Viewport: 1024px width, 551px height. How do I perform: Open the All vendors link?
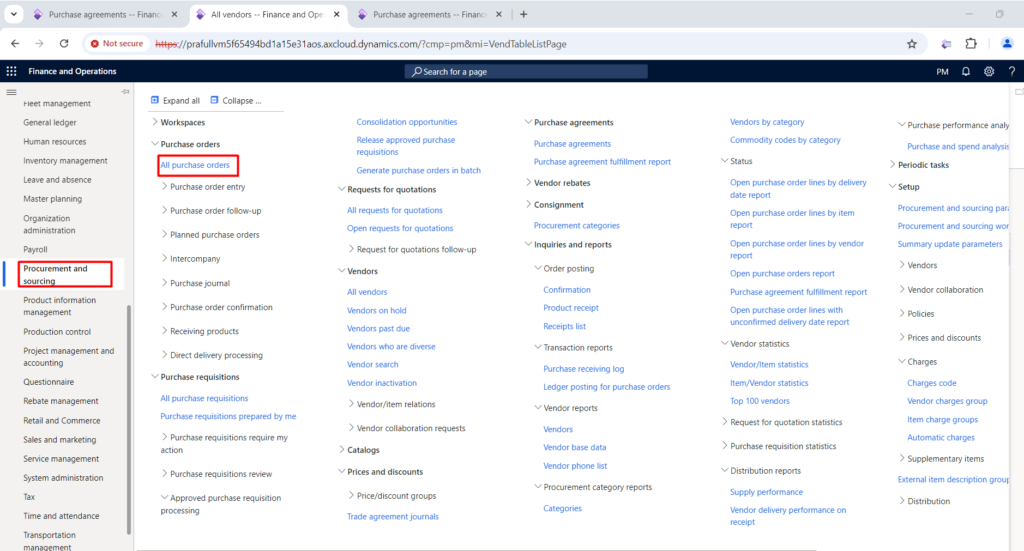367,292
